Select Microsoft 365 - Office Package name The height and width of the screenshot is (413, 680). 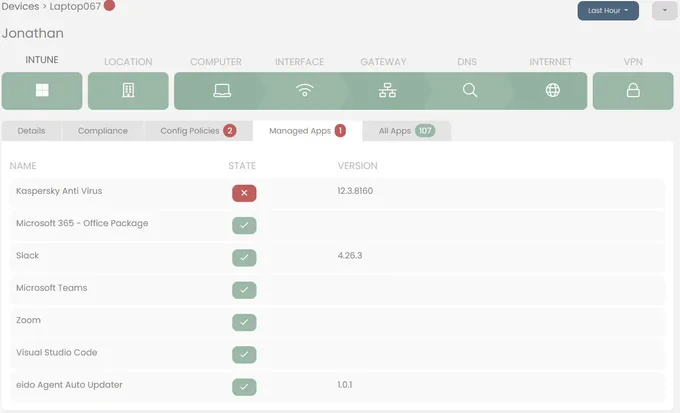[82, 223]
